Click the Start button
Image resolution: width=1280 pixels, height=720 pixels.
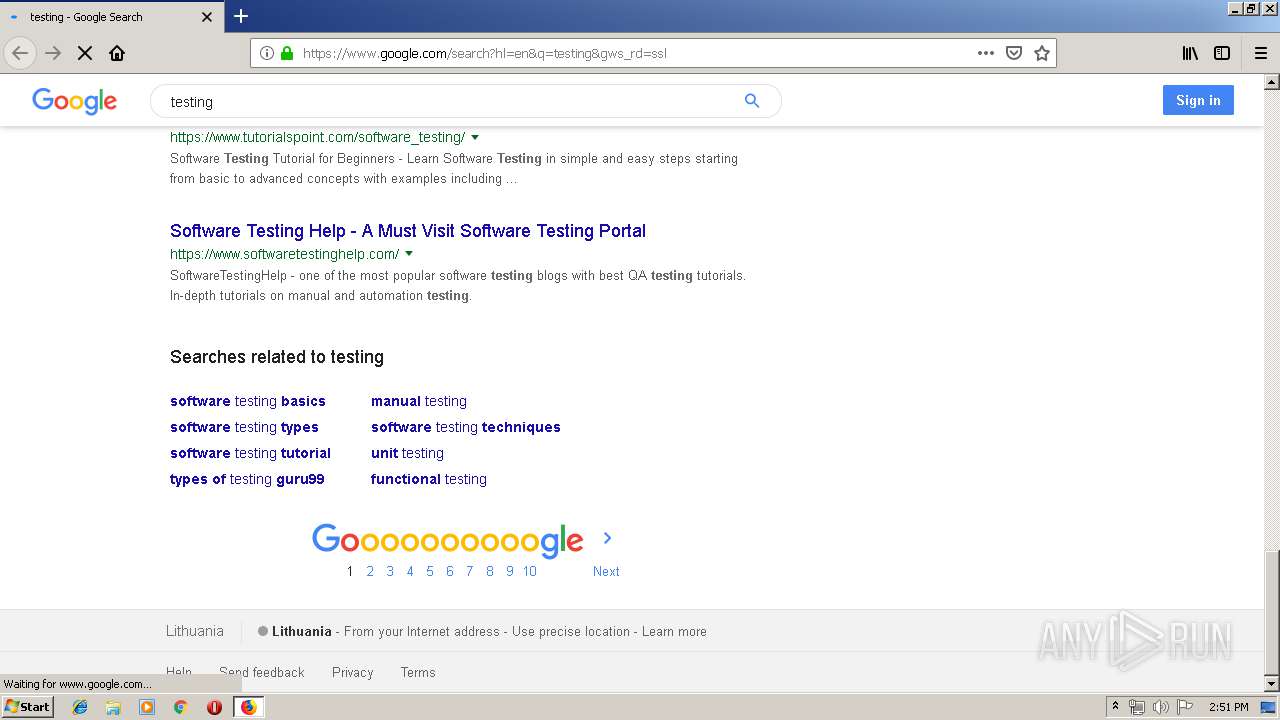pyautogui.click(x=28, y=707)
